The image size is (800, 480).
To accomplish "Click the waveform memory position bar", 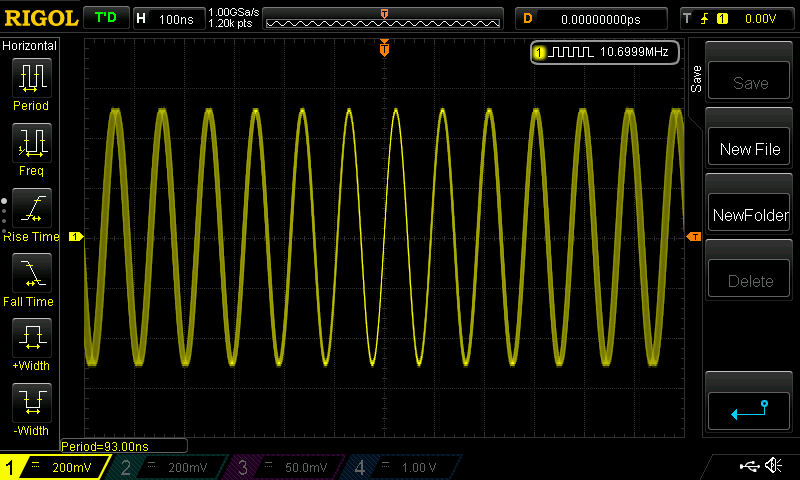I will [x=385, y=19].
